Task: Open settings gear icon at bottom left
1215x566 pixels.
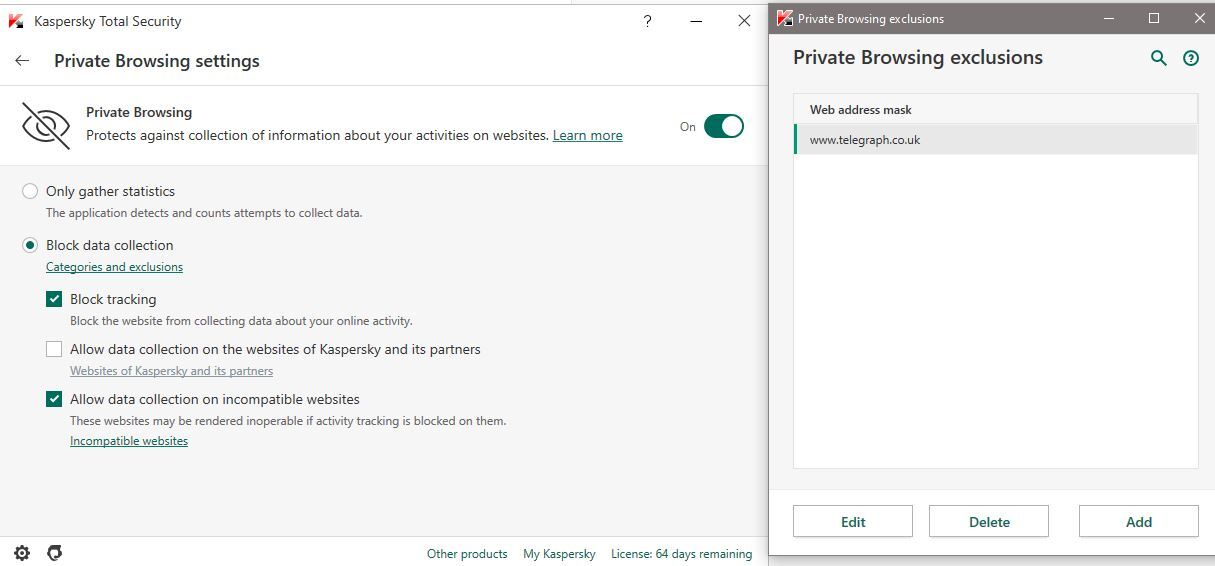Action: (x=22, y=553)
